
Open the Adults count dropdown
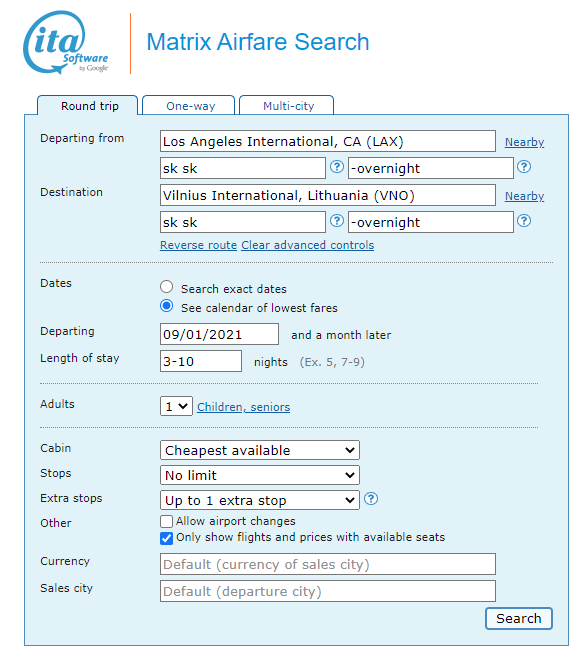pyautogui.click(x=176, y=406)
